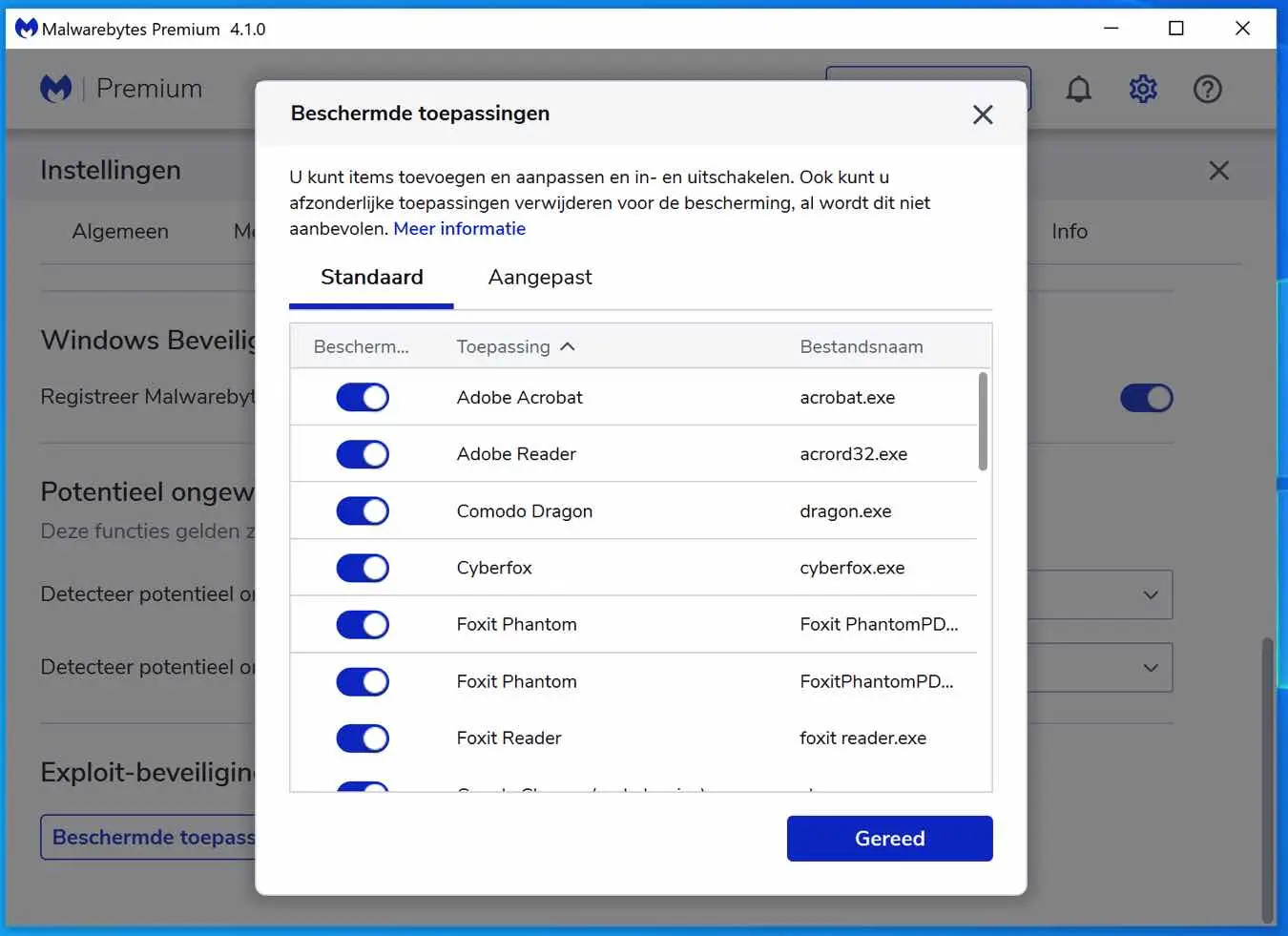The image size is (1288, 936).
Task: Disable Foxit Reader protection toggle
Action: 363,738
